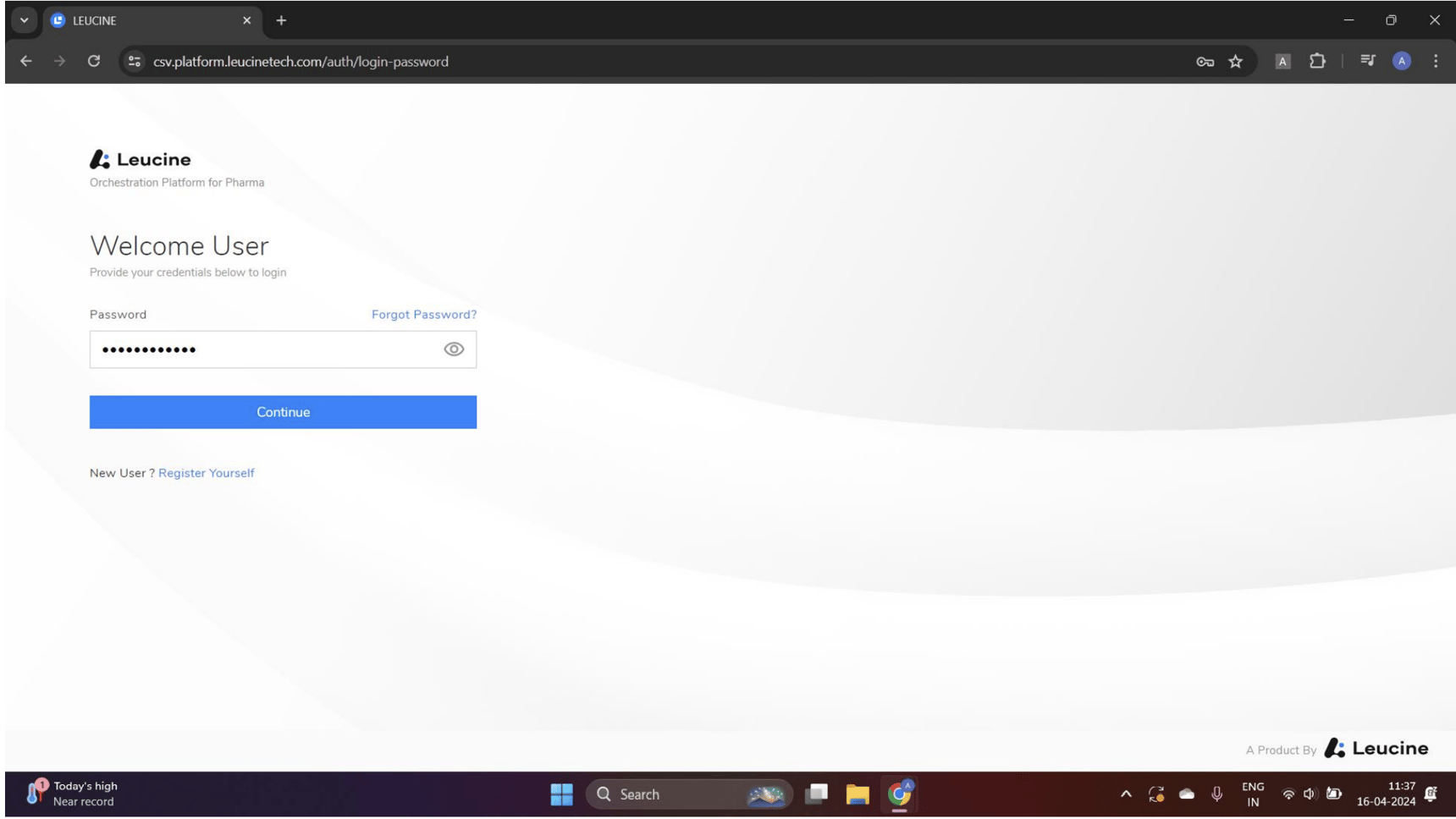1456x819 pixels.
Task: Click the Wi-Fi network icon in tray
Action: click(1288, 794)
